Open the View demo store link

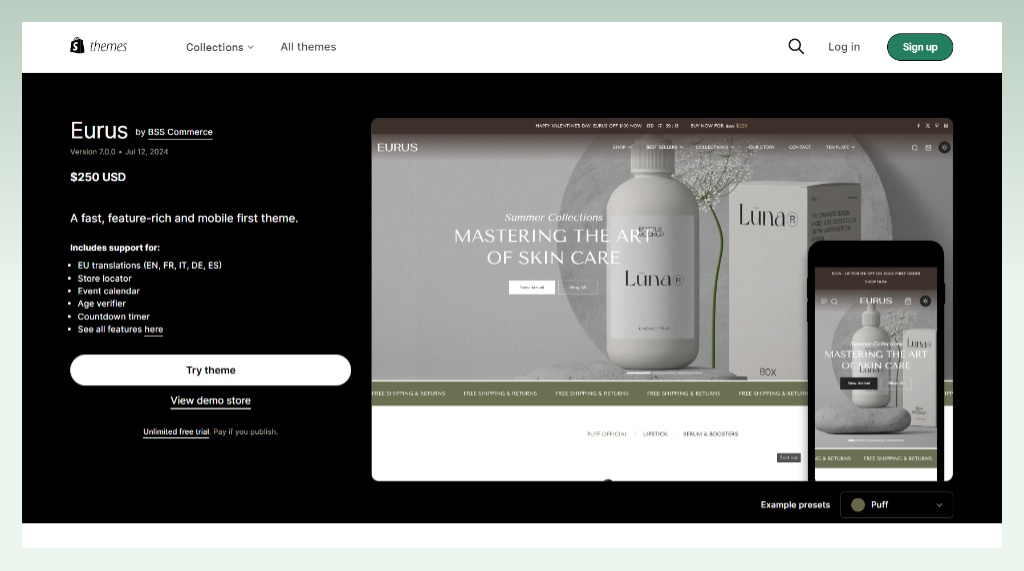[210, 400]
